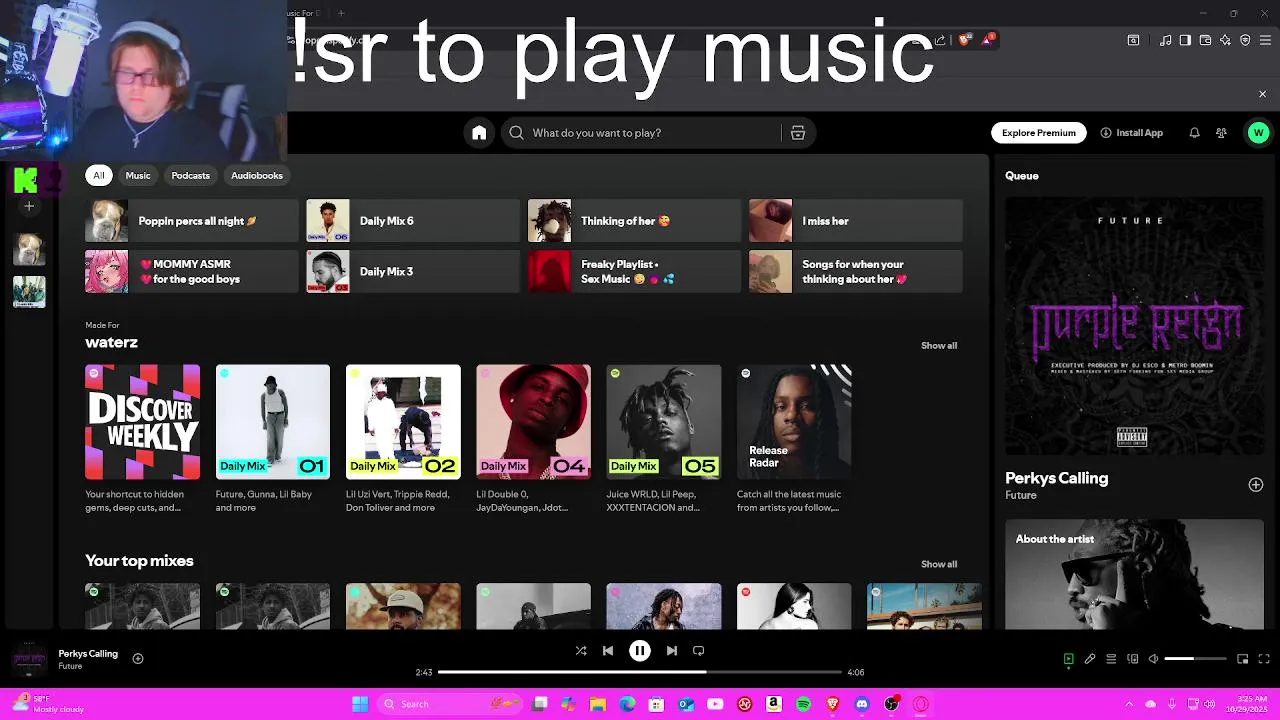Open Queue icon in bottom bar
This screenshot has width=1280, height=720.
point(1111,659)
